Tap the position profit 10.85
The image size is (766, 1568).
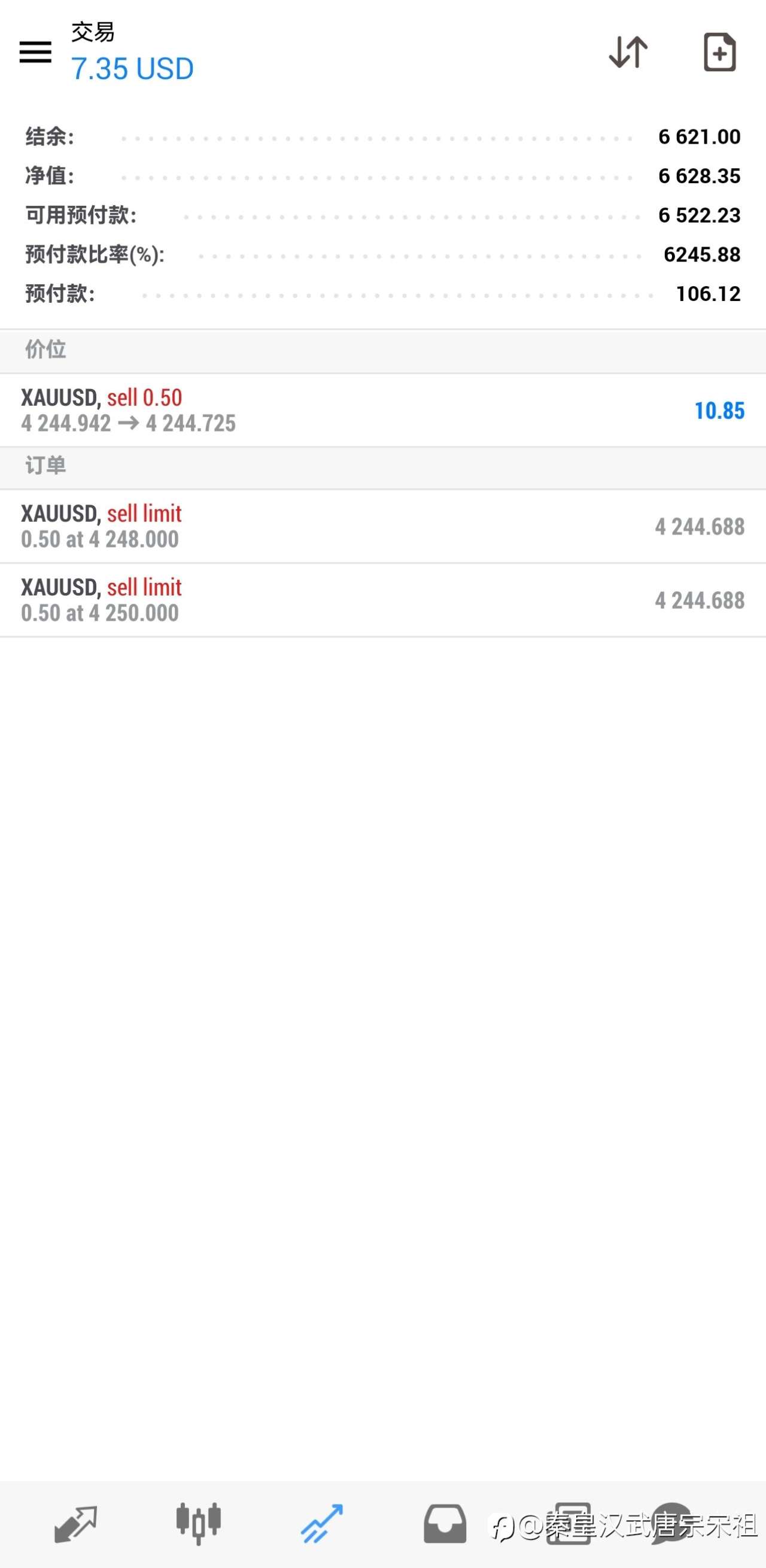pos(719,411)
